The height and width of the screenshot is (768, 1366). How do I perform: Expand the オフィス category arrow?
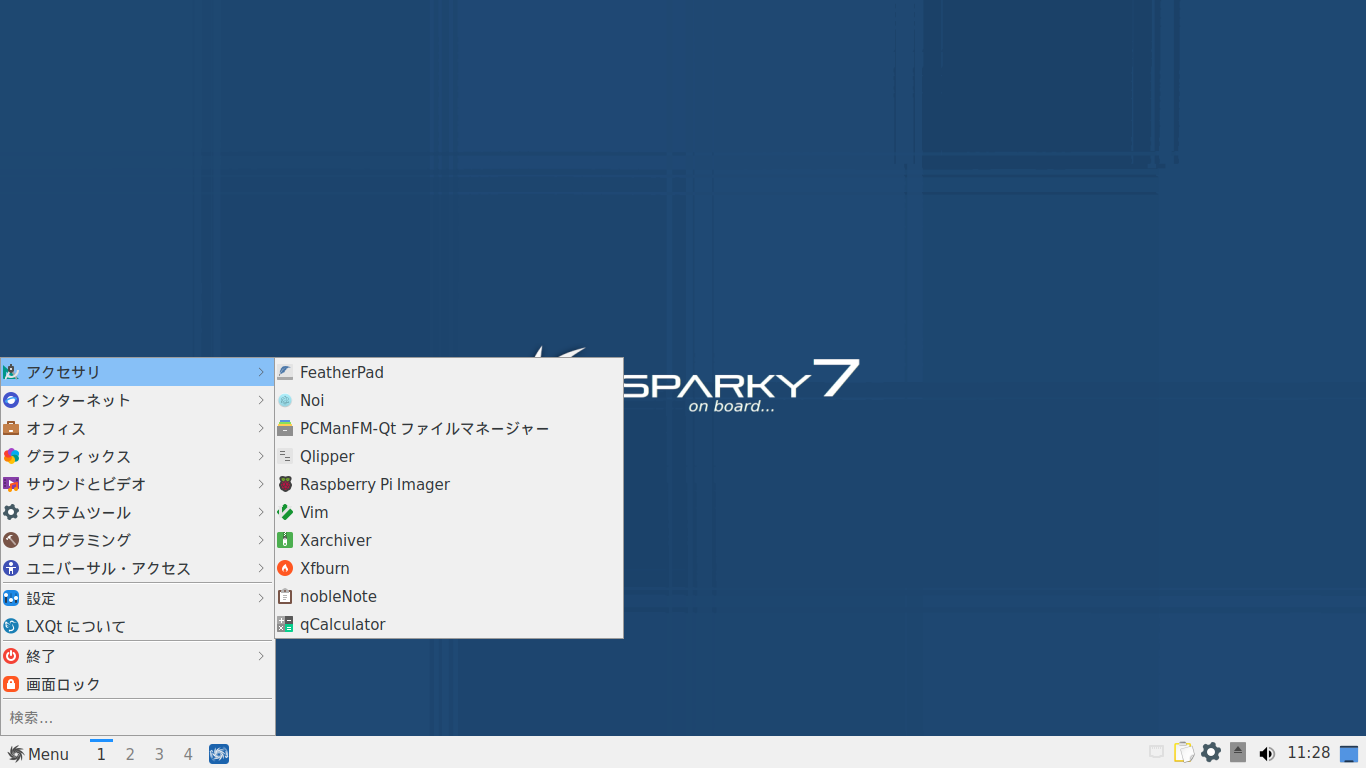click(x=261, y=428)
